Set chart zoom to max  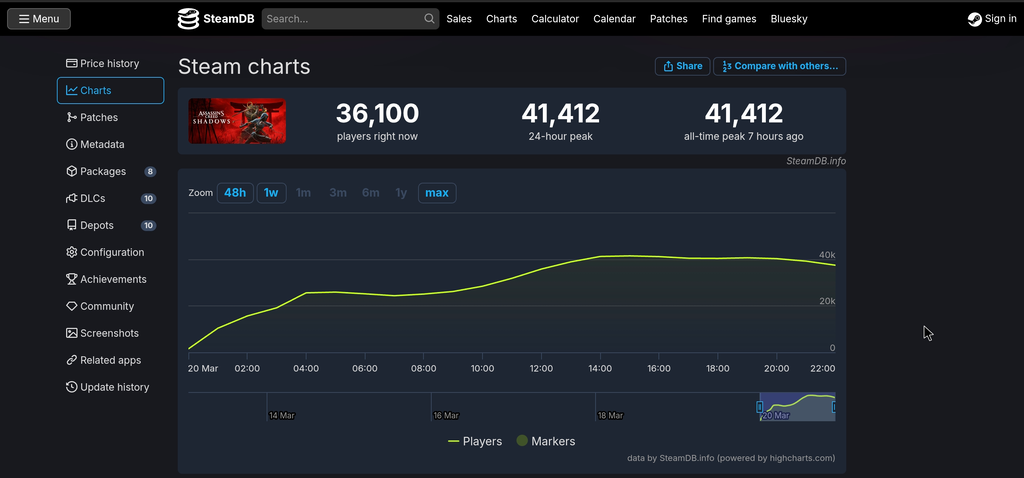point(437,193)
